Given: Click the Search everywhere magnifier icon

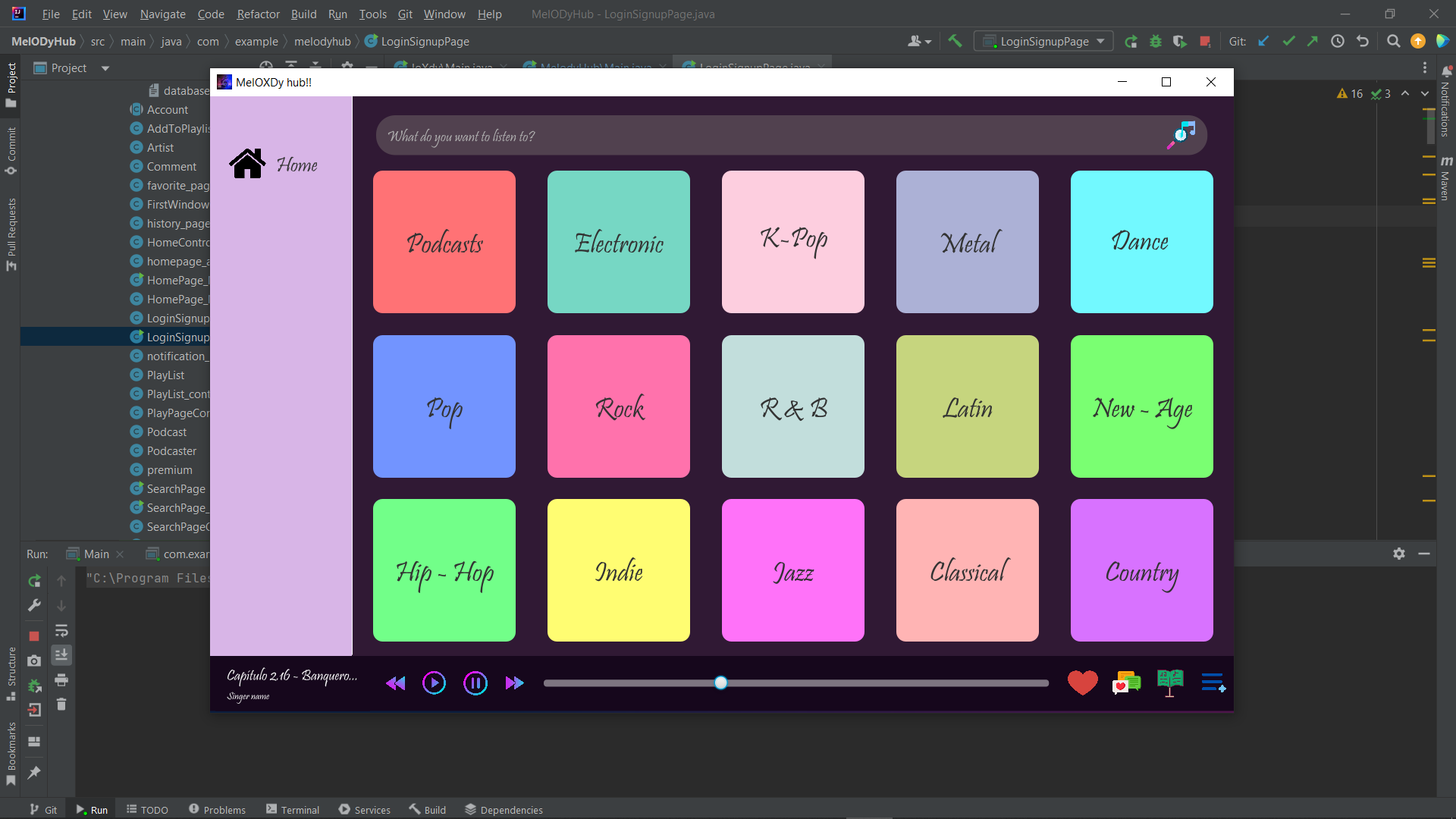Looking at the screenshot, I should (x=1393, y=41).
